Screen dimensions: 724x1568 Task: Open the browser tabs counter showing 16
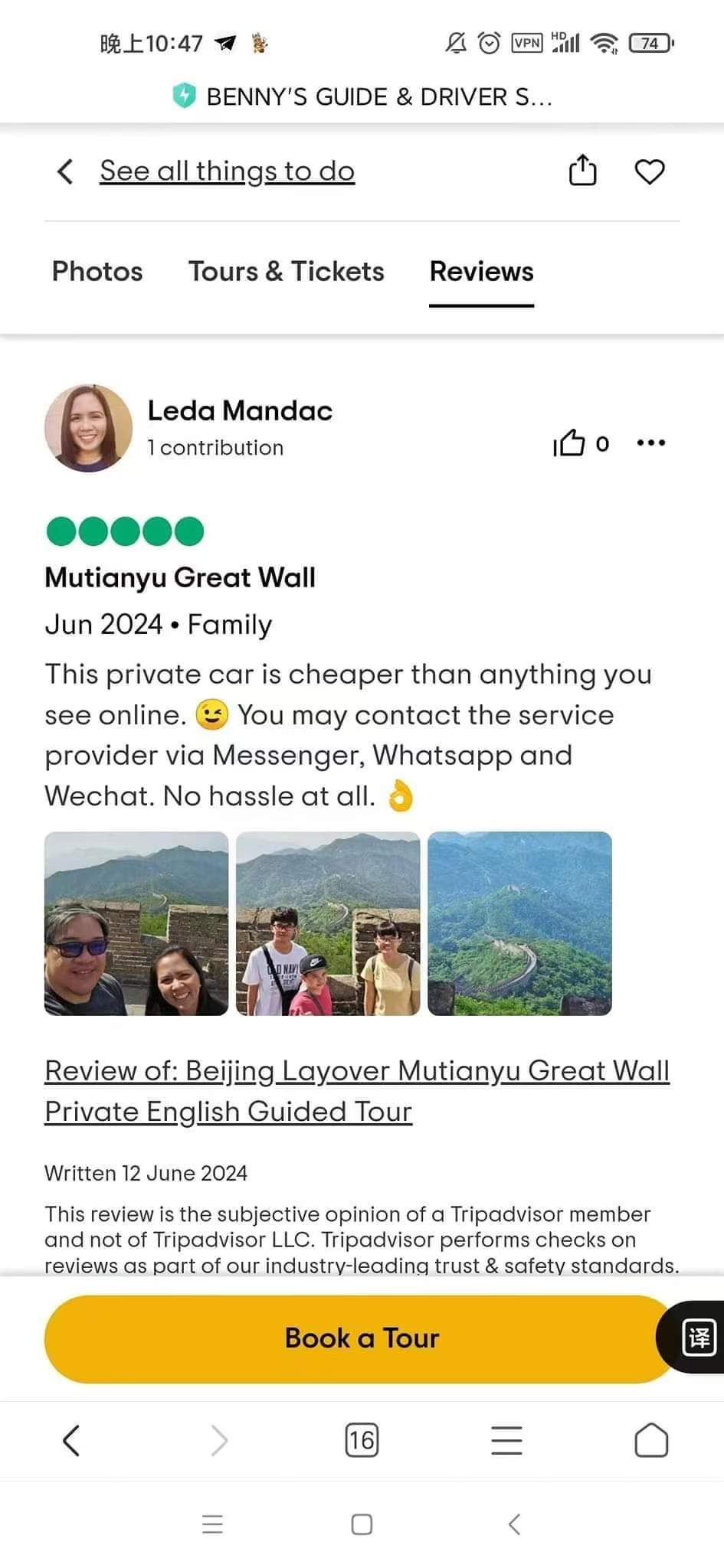point(362,1440)
